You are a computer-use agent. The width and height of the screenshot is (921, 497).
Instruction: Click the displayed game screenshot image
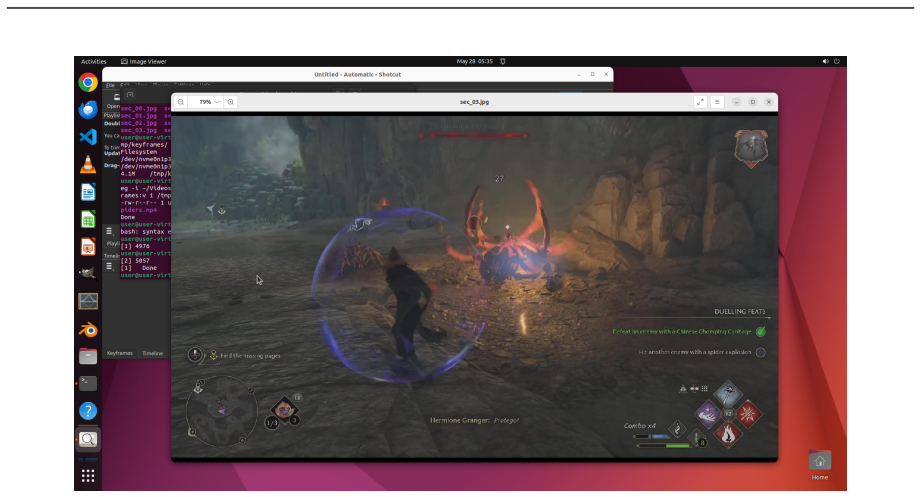point(475,286)
